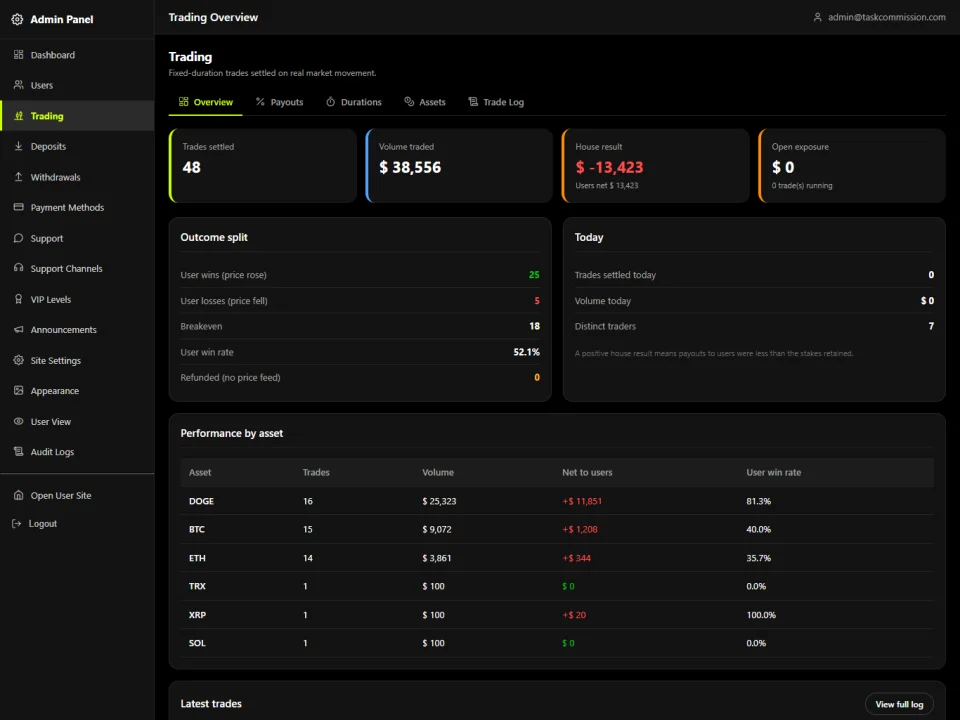The height and width of the screenshot is (720, 960).
Task: Click the SOL asset row
Action: (x=557, y=643)
